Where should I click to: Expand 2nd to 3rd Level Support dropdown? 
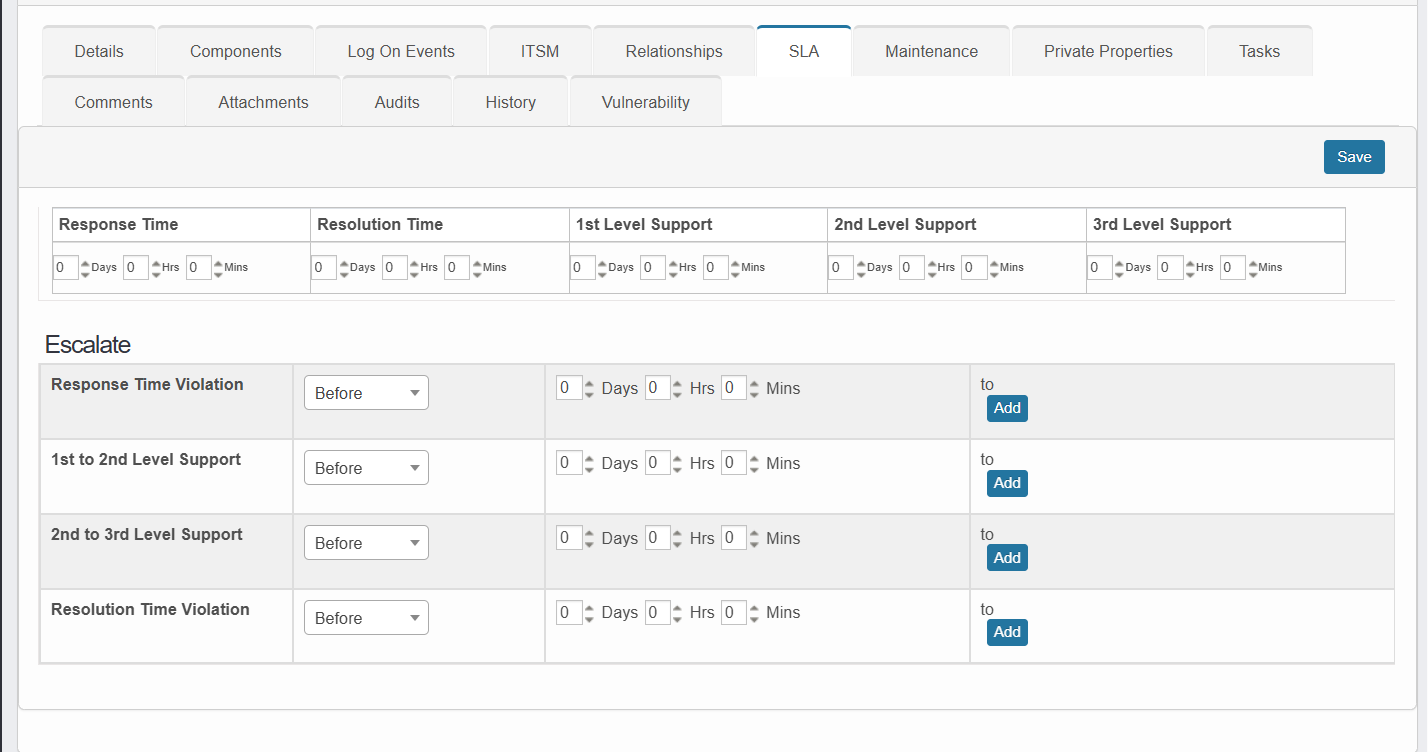point(366,543)
